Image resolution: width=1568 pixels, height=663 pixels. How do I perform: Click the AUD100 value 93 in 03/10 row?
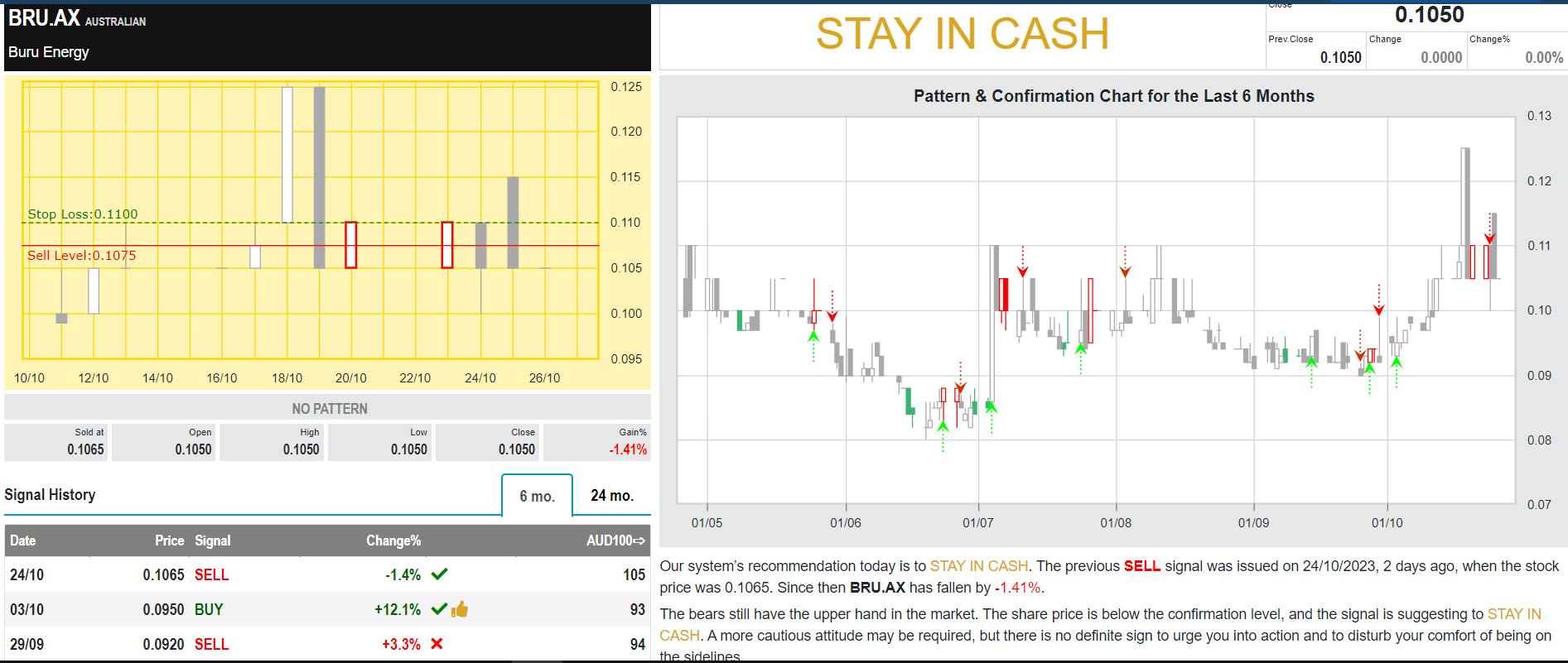pos(637,609)
